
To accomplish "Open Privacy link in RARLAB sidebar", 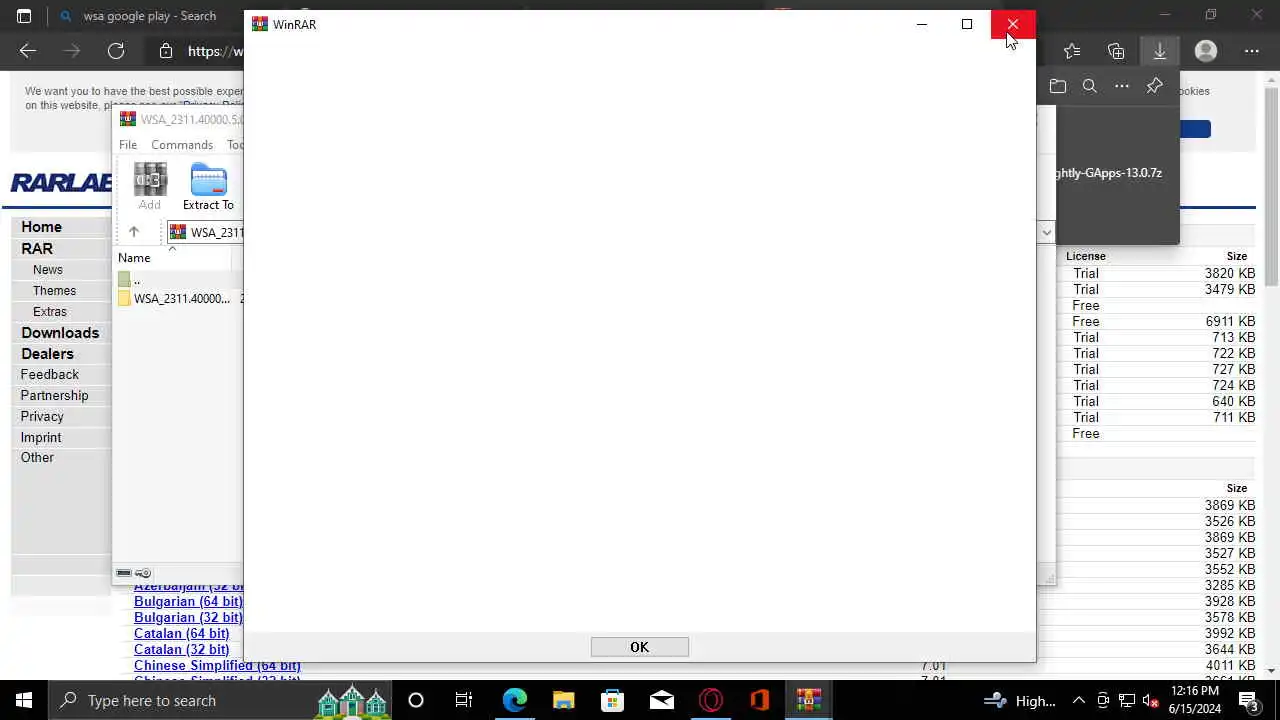I will pos(42,417).
